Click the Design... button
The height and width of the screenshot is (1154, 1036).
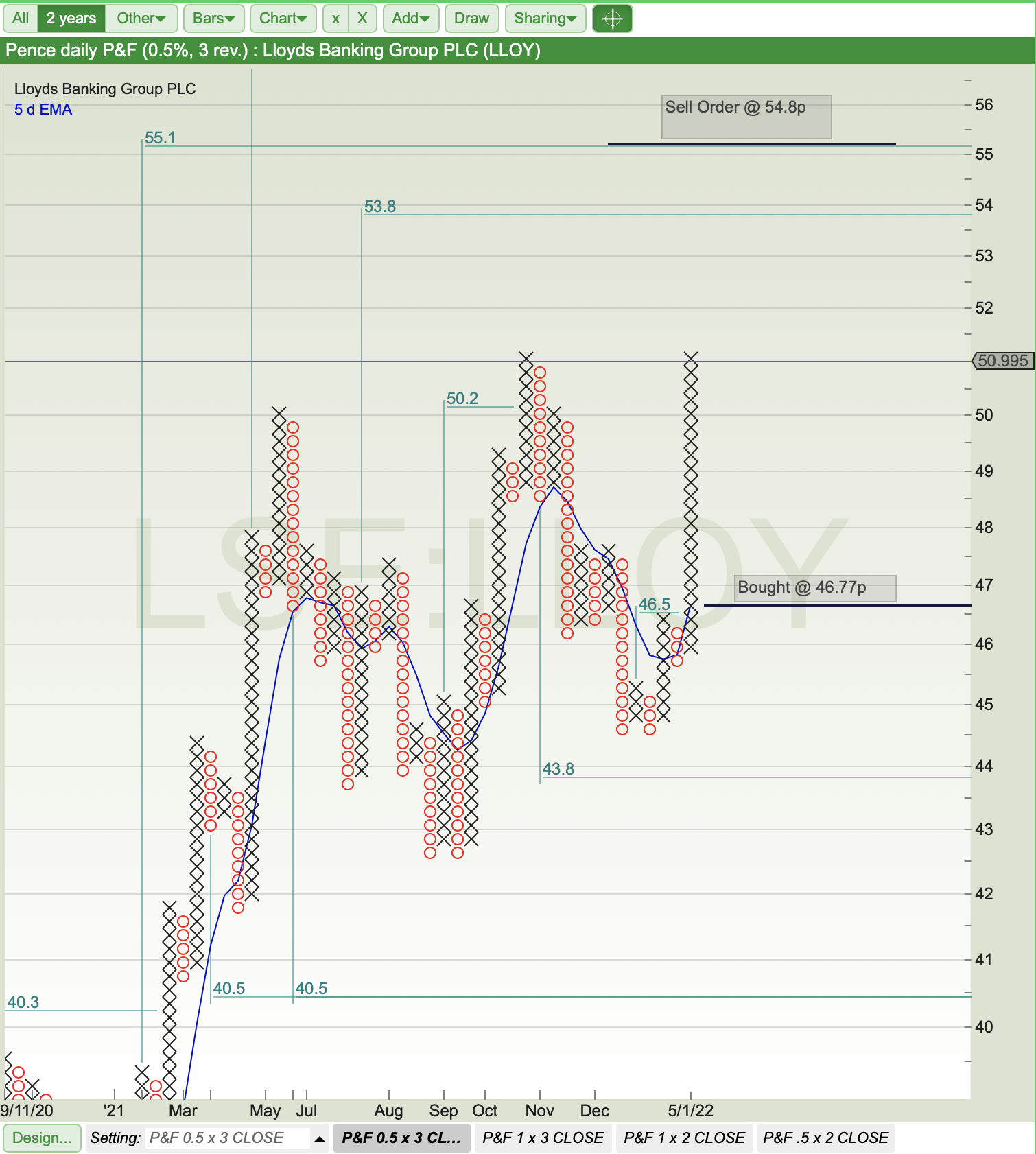pyautogui.click(x=42, y=1138)
